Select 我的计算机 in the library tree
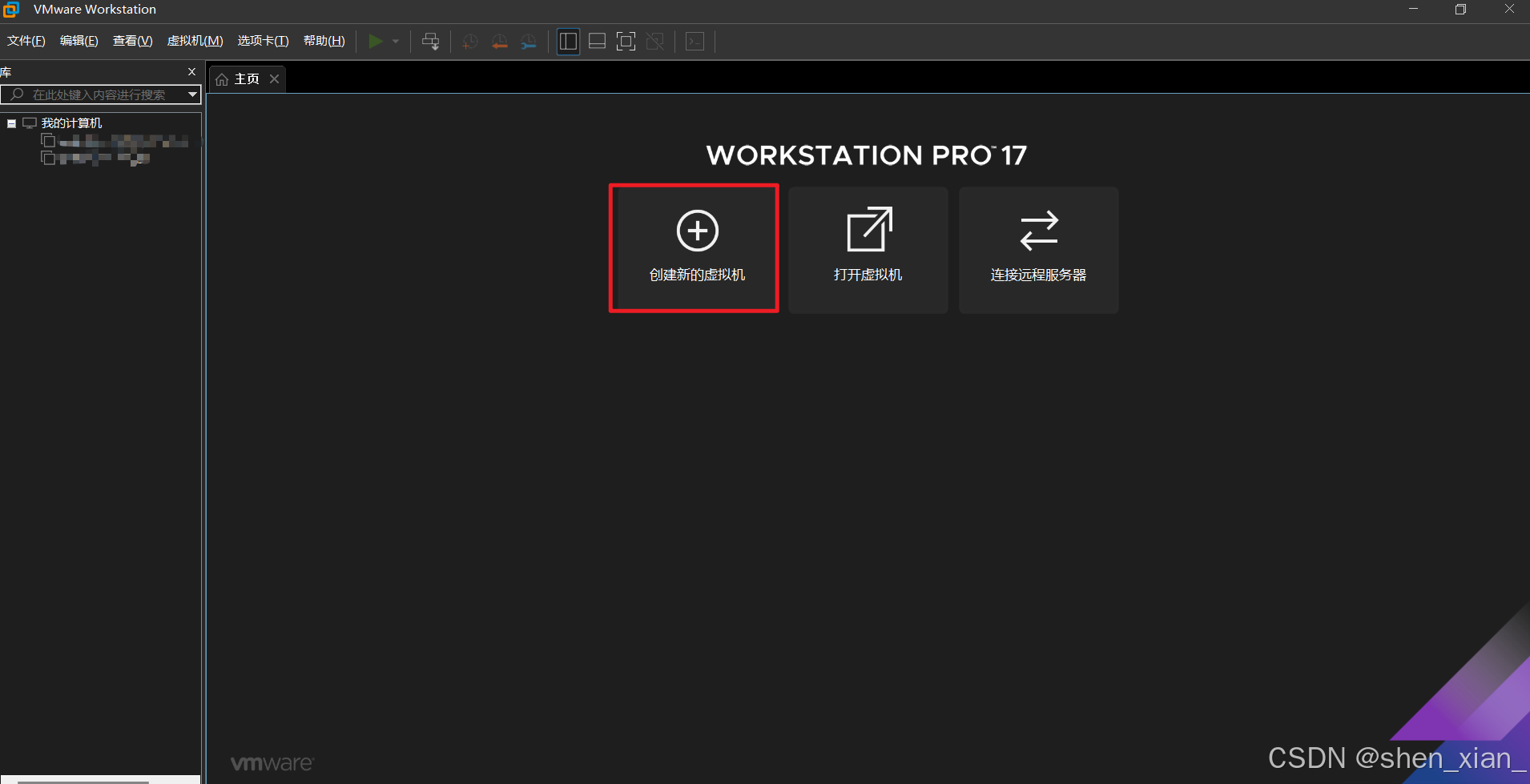Image resolution: width=1530 pixels, height=784 pixels. (71, 123)
